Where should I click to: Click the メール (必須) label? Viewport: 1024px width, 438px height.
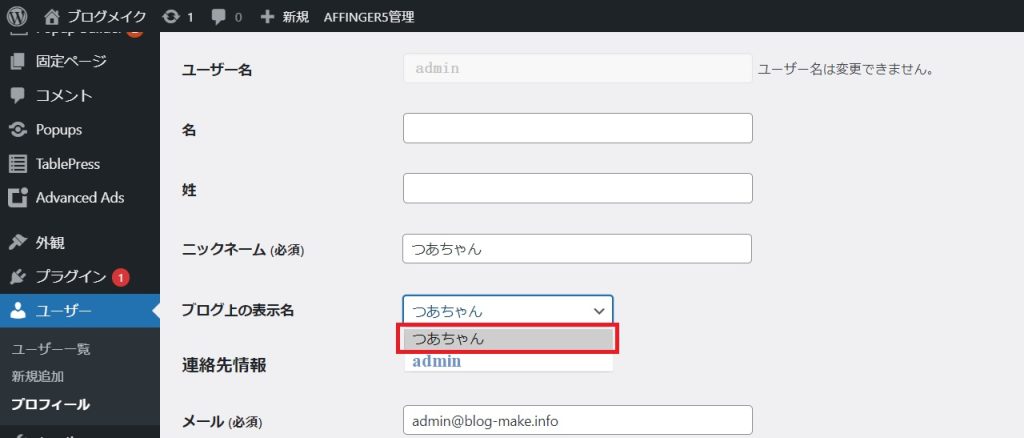pos(221,422)
